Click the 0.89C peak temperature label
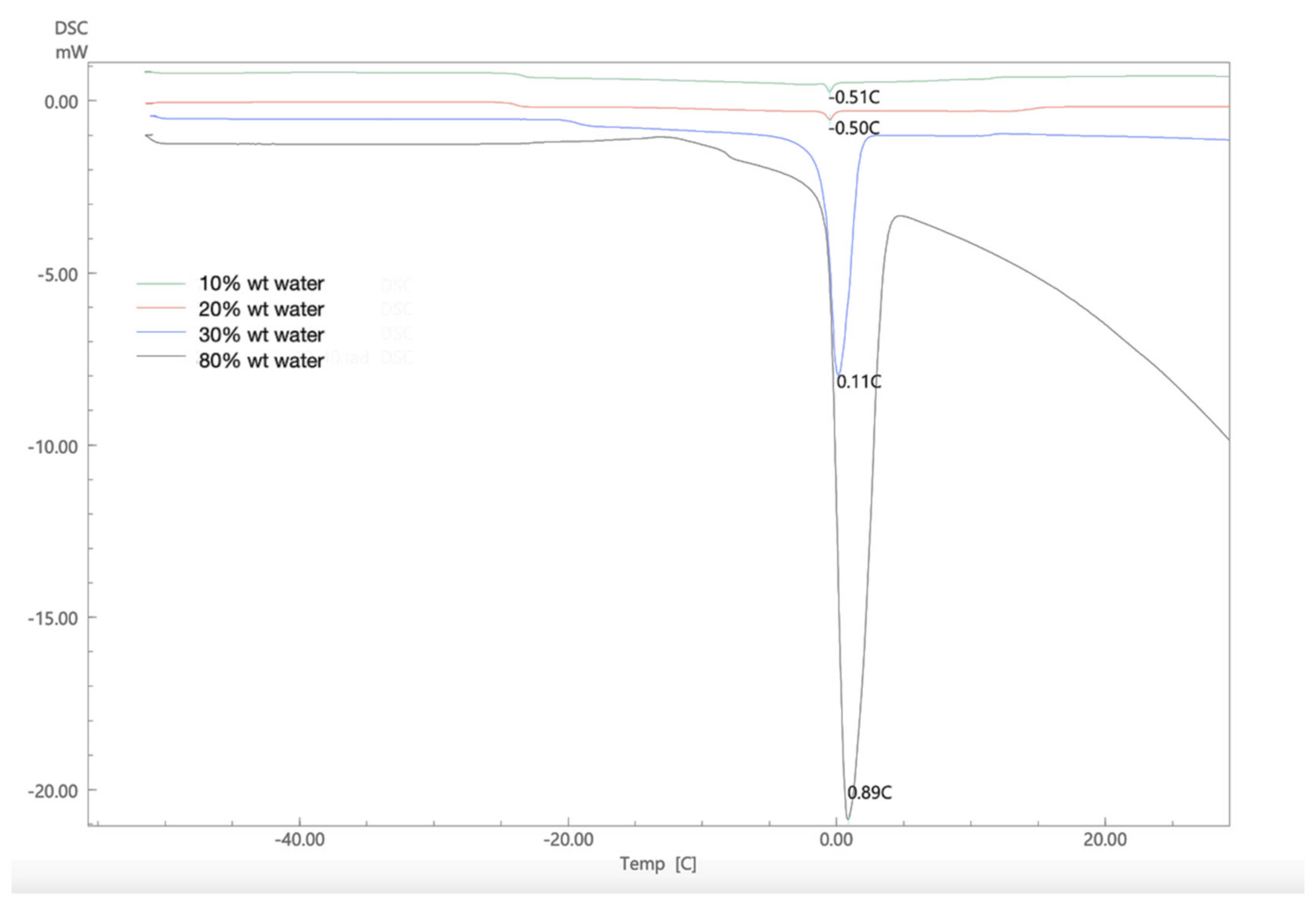1316x903 pixels. pos(869,793)
